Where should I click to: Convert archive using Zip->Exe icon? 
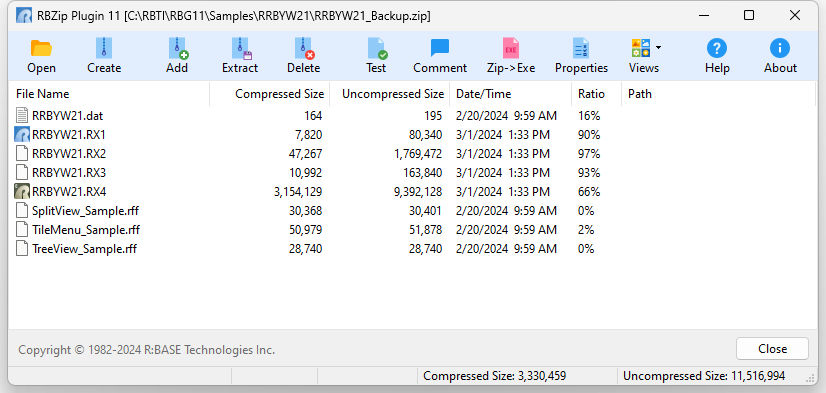511,48
